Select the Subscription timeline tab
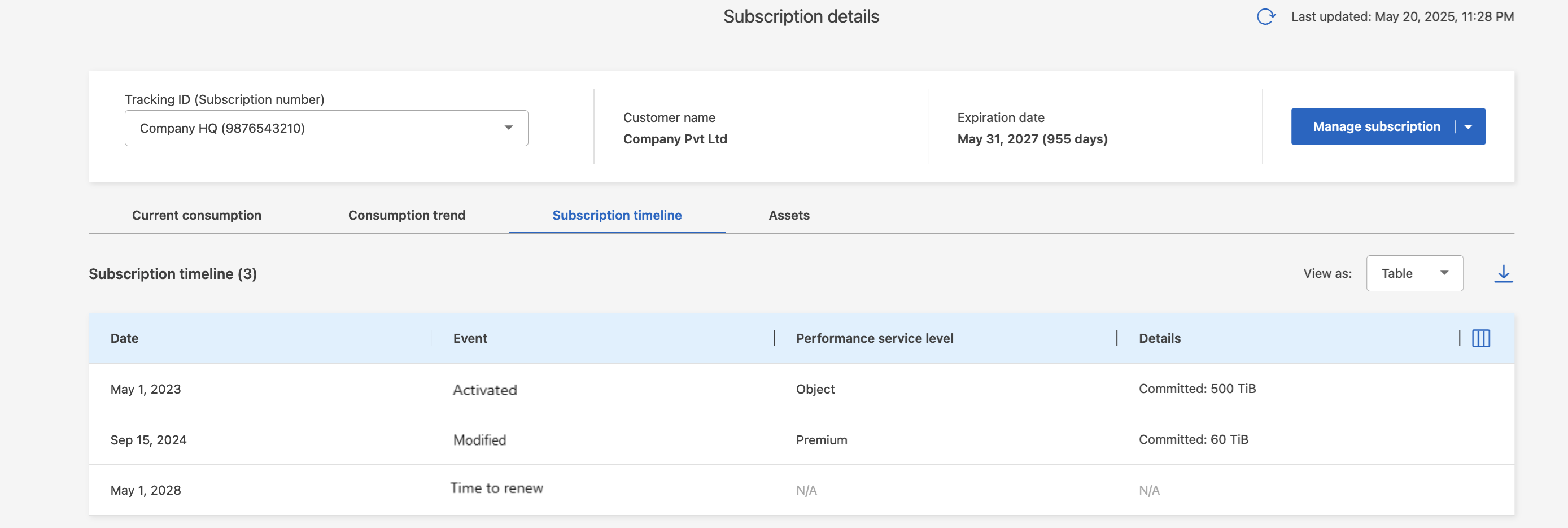Screen dimensions: 1568x528 [x=617, y=215]
